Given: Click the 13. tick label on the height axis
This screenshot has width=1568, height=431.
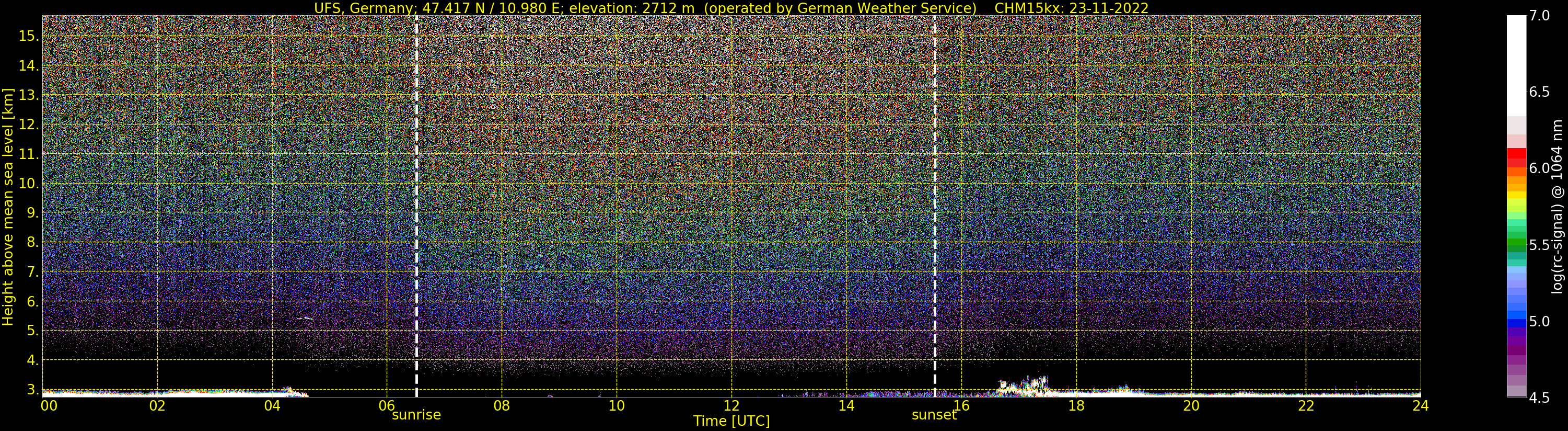Looking at the screenshot, I should [29, 95].
